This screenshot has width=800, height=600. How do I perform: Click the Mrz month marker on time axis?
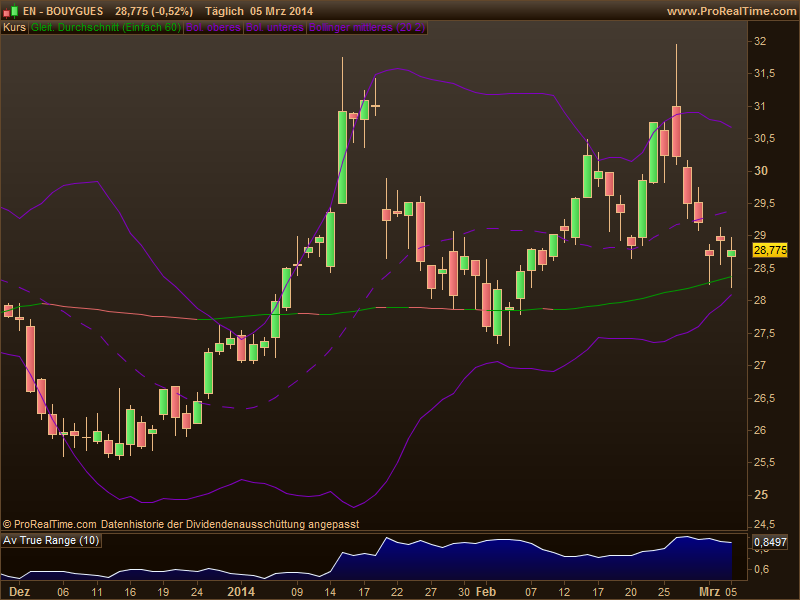click(x=708, y=591)
